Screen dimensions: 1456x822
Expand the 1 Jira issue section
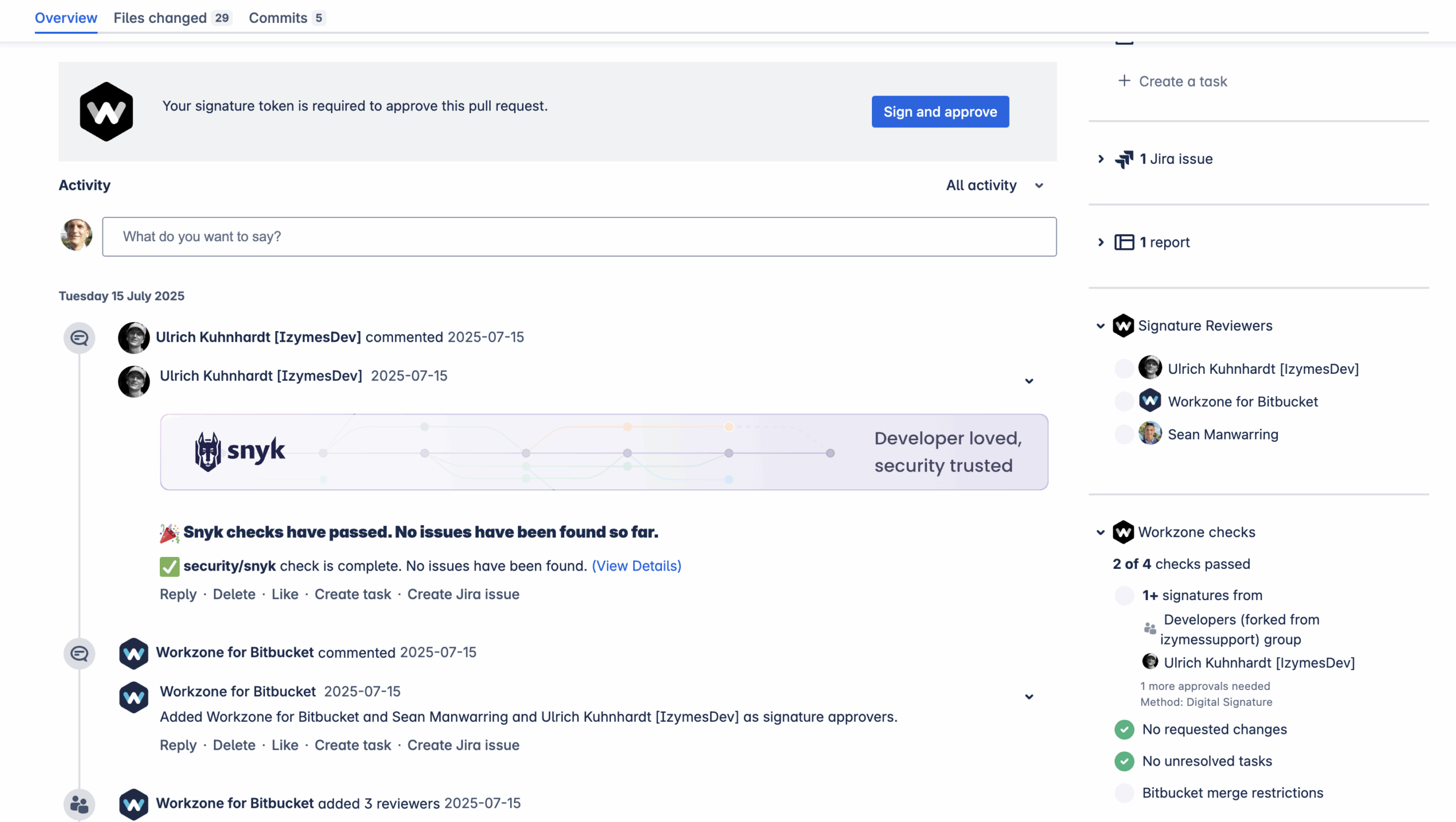pyautogui.click(x=1101, y=159)
